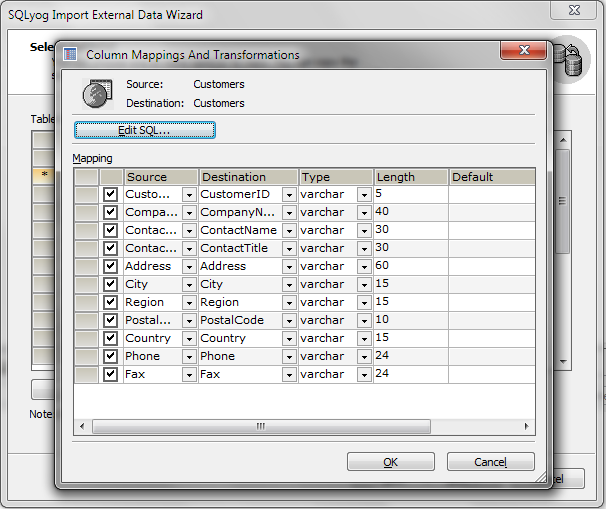Expand the Type dropdown for CustomerID
The image size is (606, 509).
click(364, 195)
